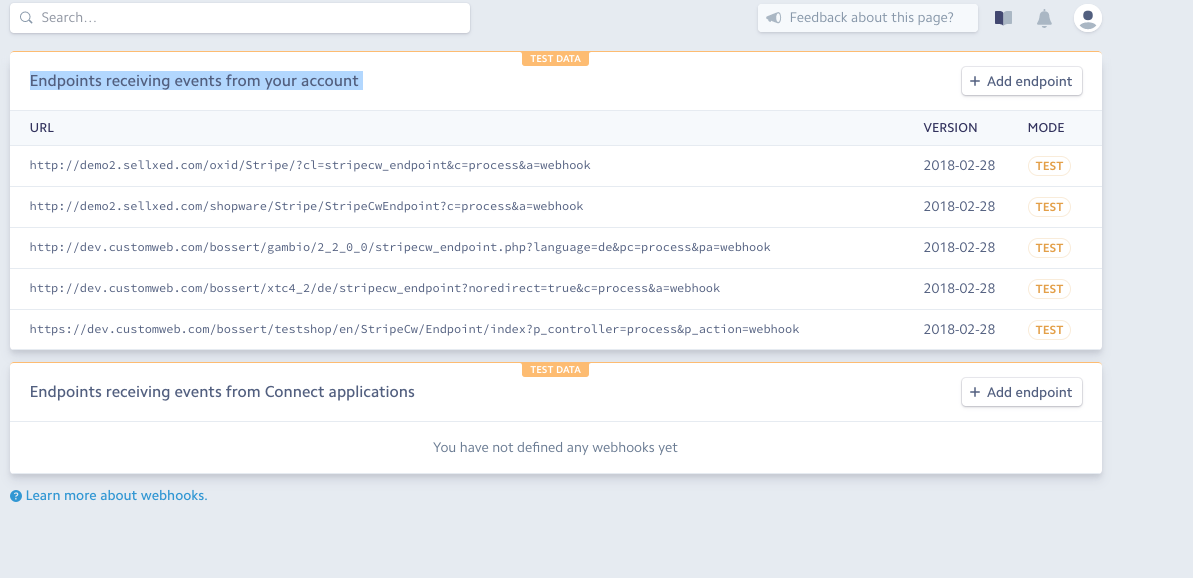Click the Search input field
Image resolution: width=1193 pixels, height=578 pixels.
point(240,17)
